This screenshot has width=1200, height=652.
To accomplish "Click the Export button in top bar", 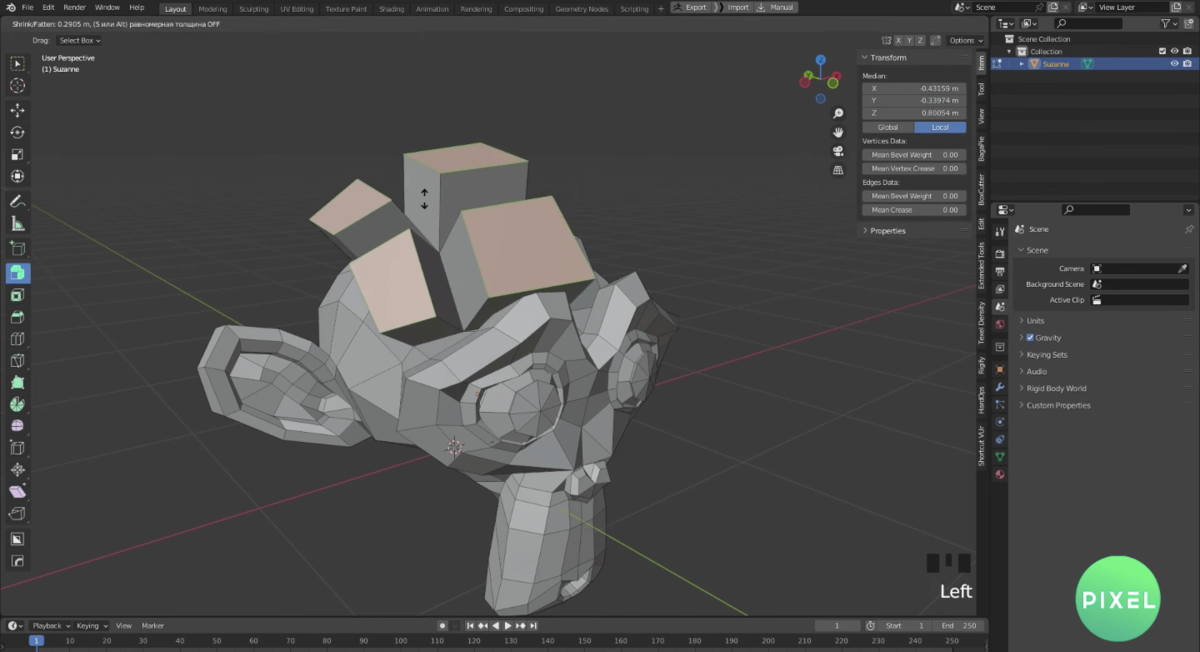I will pyautogui.click(x=690, y=7).
